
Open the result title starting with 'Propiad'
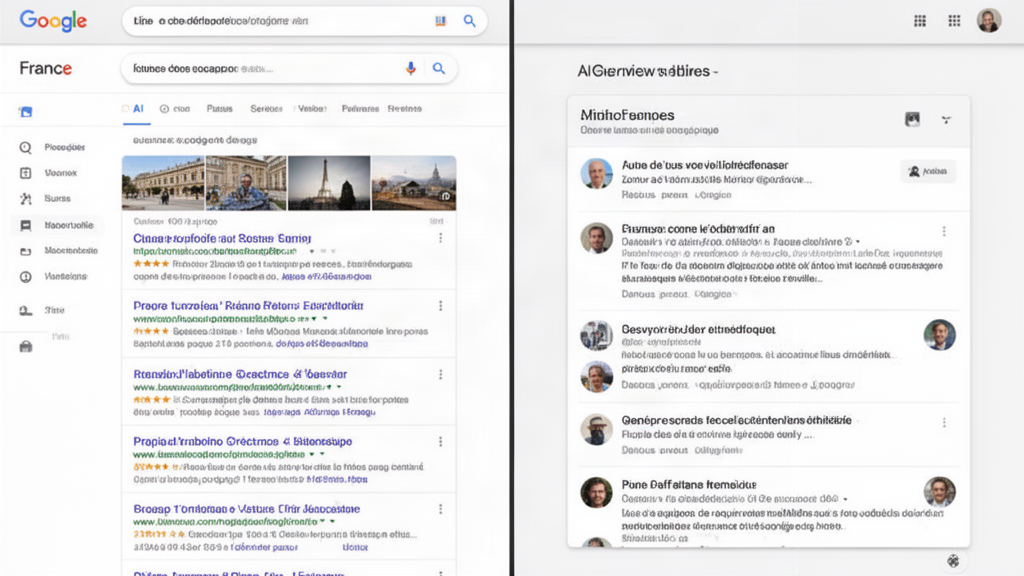[242, 441]
